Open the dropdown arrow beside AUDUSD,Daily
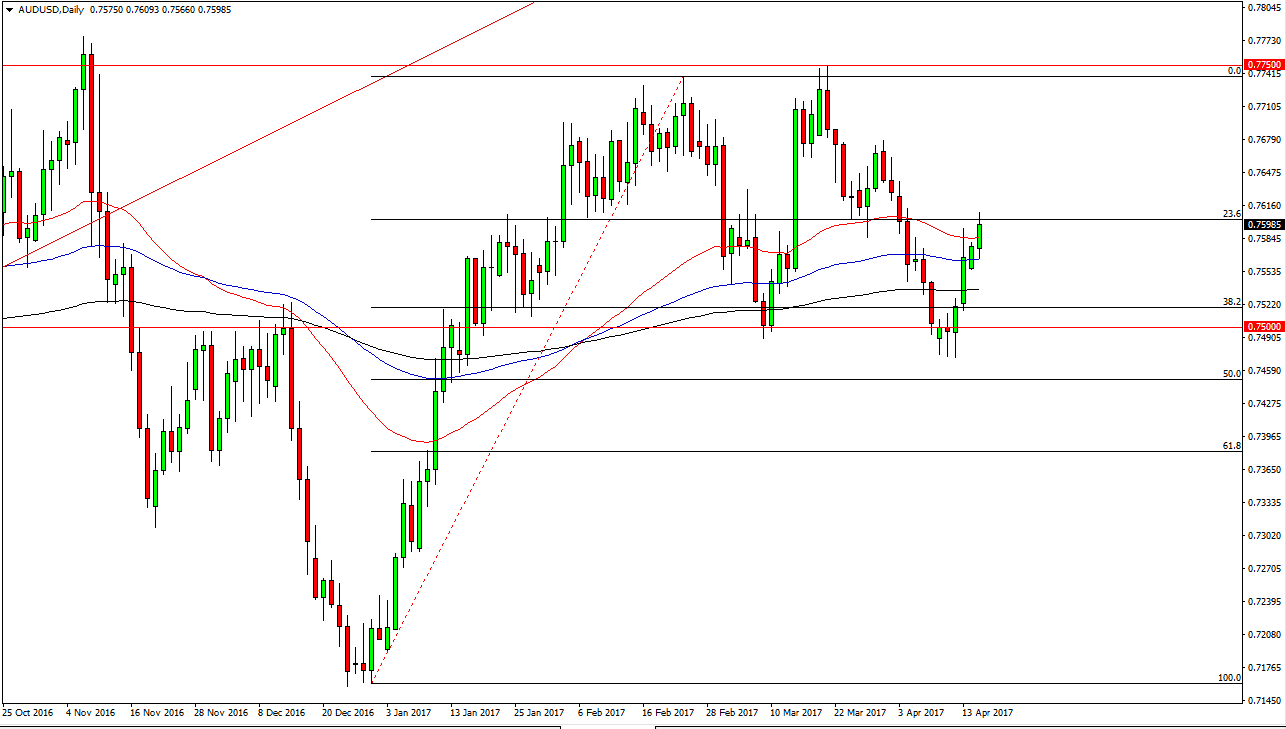1286x729 pixels. coord(9,10)
